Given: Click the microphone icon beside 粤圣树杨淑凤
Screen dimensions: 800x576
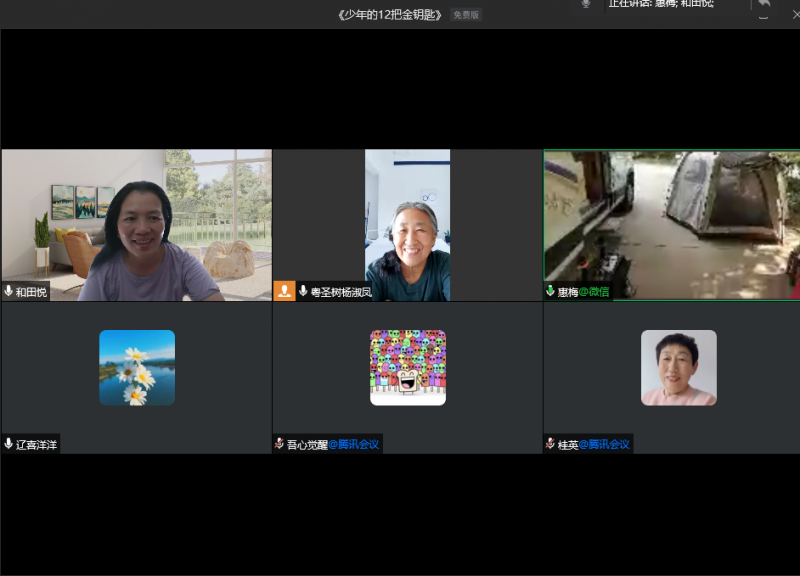Looking at the screenshot, I should (x=303, y=292).
